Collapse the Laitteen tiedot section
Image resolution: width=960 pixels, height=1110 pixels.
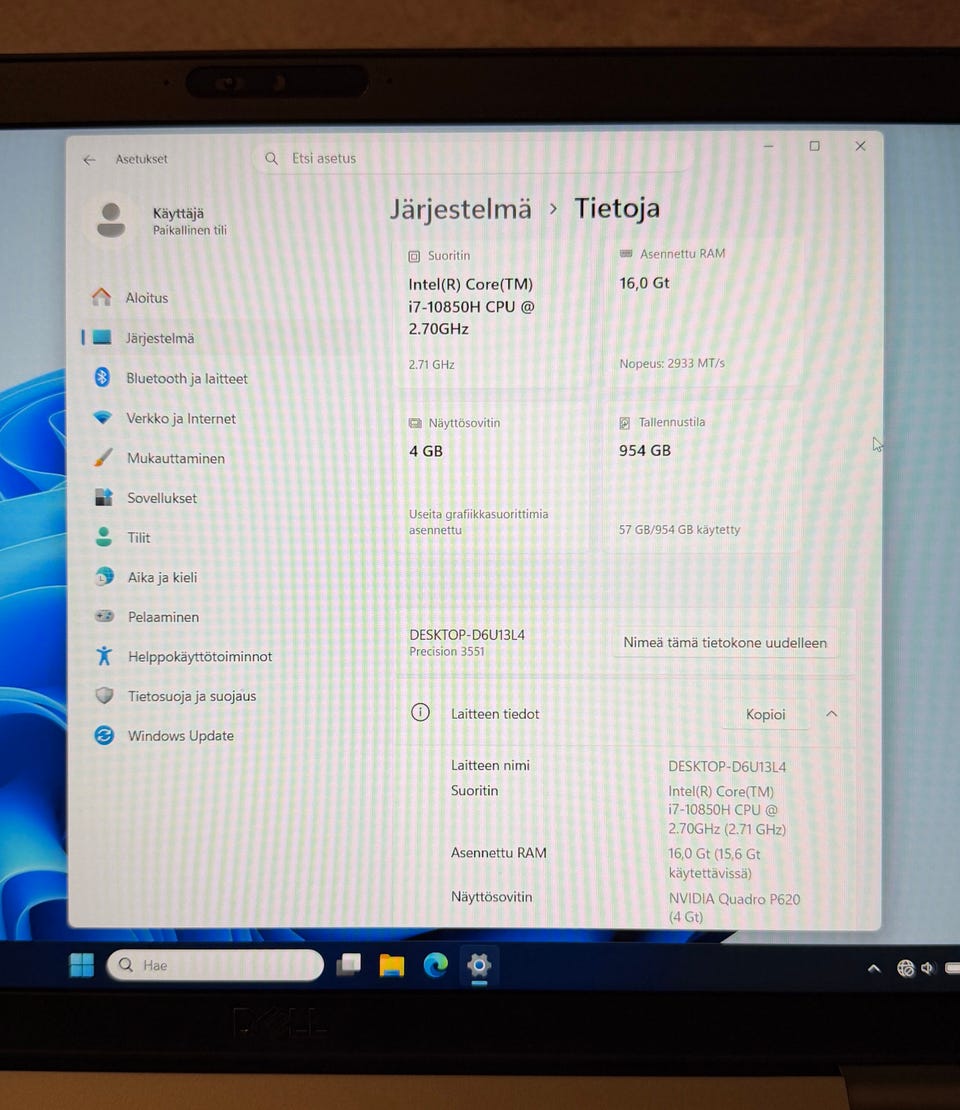[x=832, y=714]
